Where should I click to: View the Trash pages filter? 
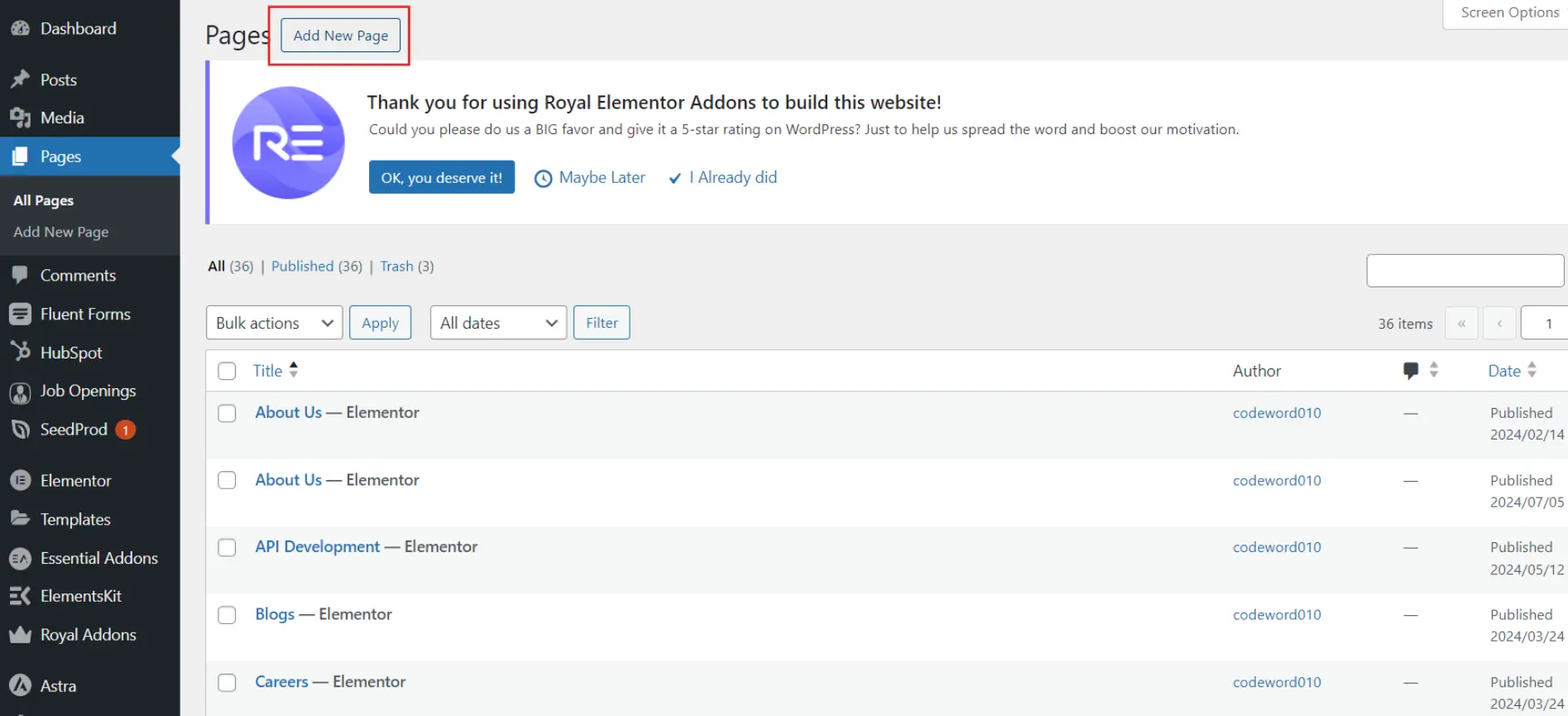click(397, 266)
